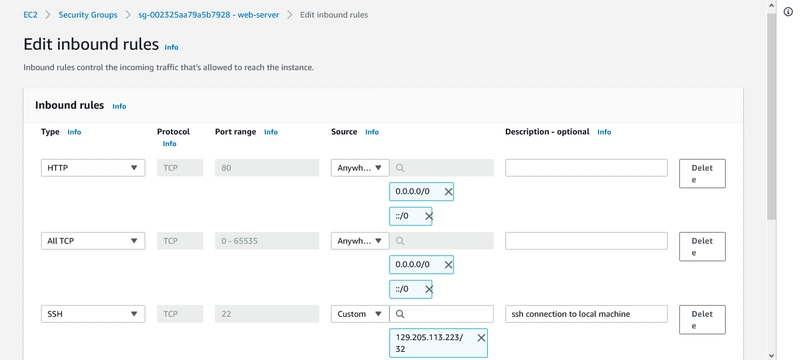Edit the 'ssh connection to local machine' description
800x360 pixels.
[x=586, y=314]
